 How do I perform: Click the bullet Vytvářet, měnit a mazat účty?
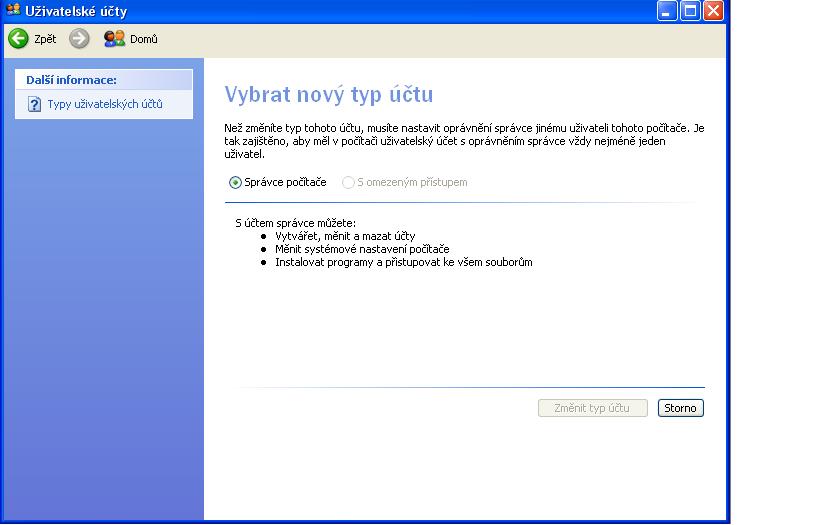(345, 236)
